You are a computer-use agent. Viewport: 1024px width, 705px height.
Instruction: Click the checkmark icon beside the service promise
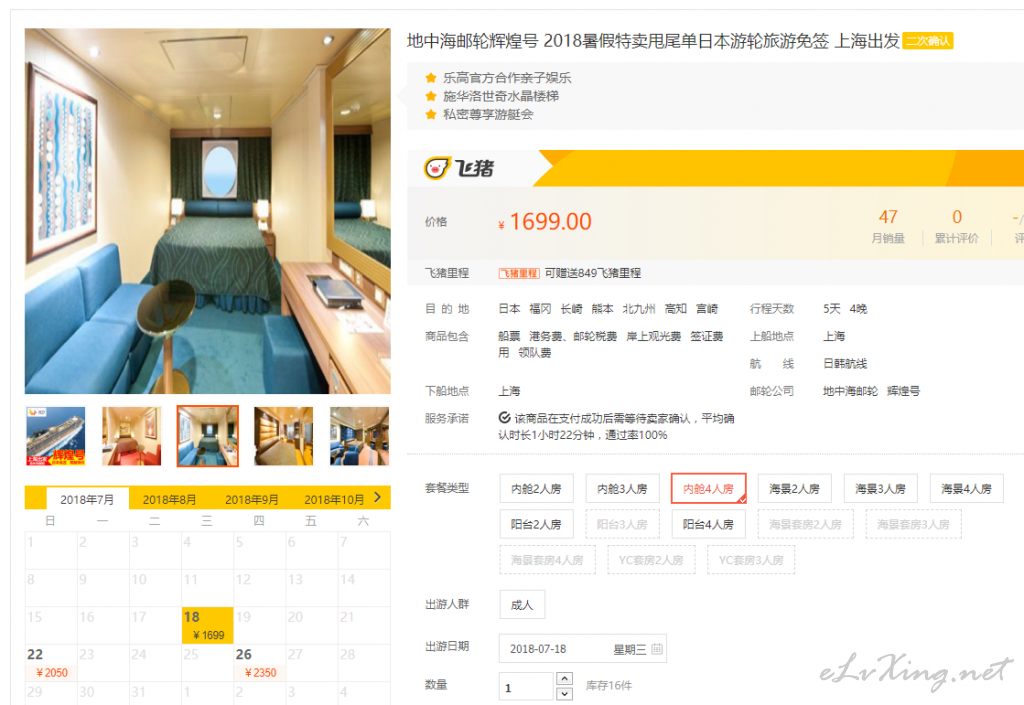(505, 418)
